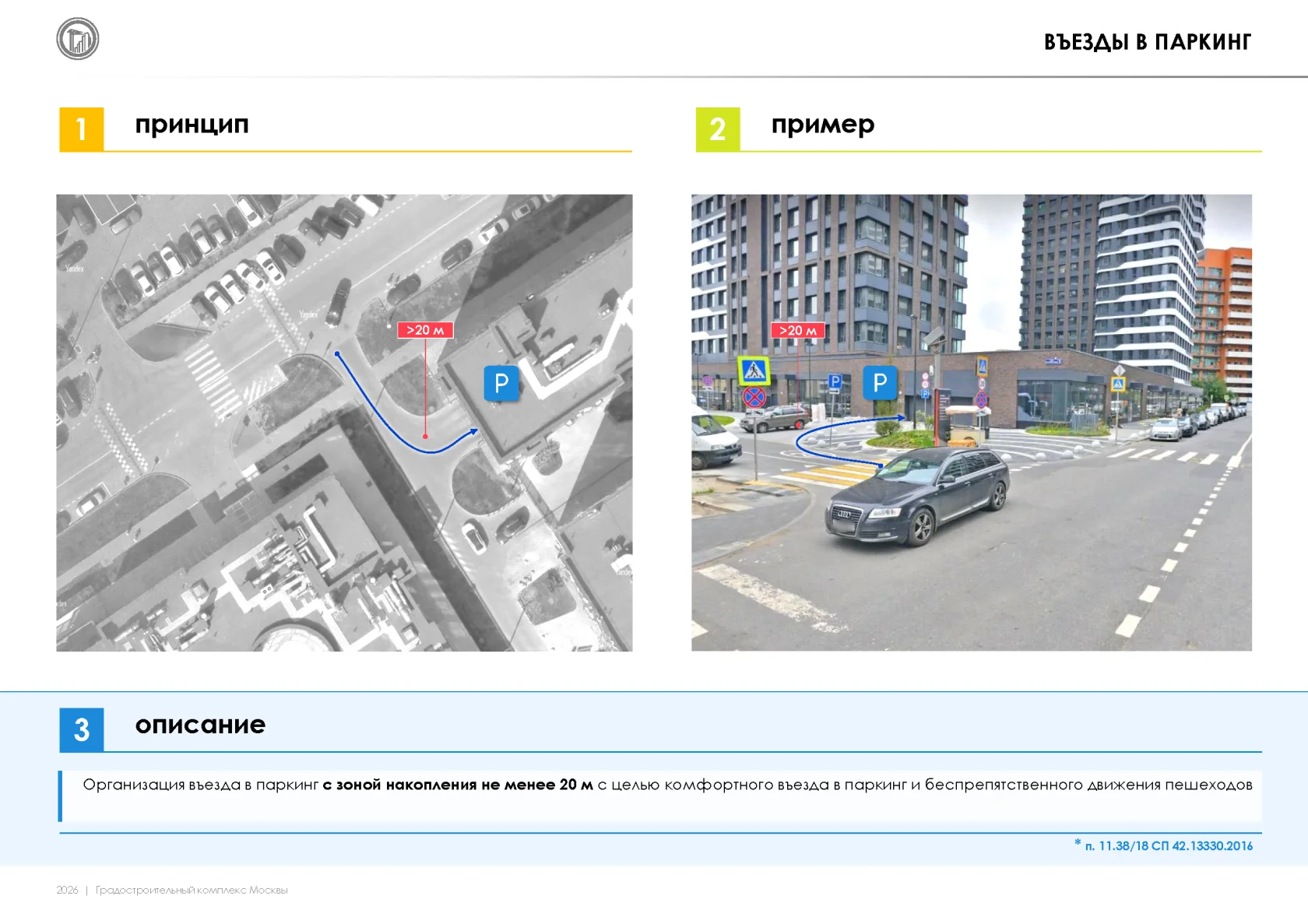Click the small blue P sign left of large P
Image resolution: width=1308 pixels, height=924 pixels.
point(835,381)
